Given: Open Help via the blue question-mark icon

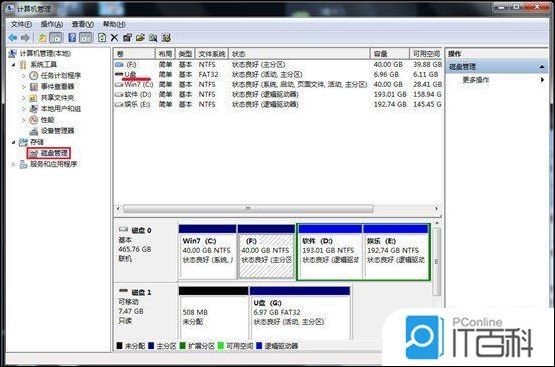Looking at the screenshot, I should [72, 38].
